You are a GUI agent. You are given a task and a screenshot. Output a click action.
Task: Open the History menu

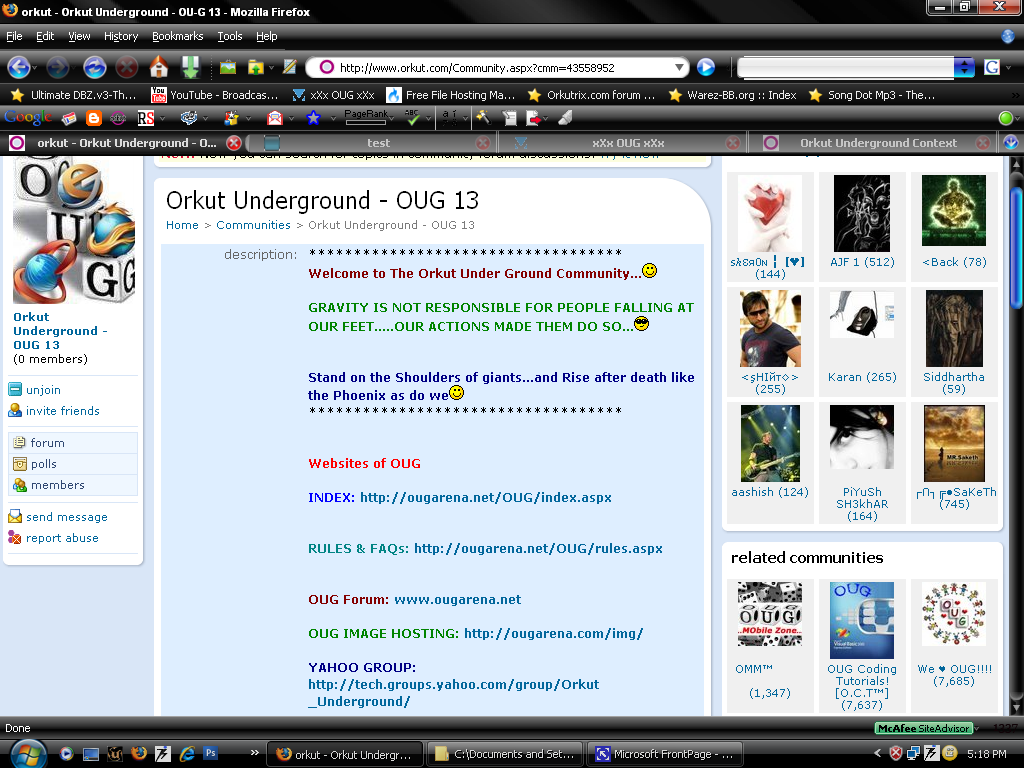tap(121, 37)
